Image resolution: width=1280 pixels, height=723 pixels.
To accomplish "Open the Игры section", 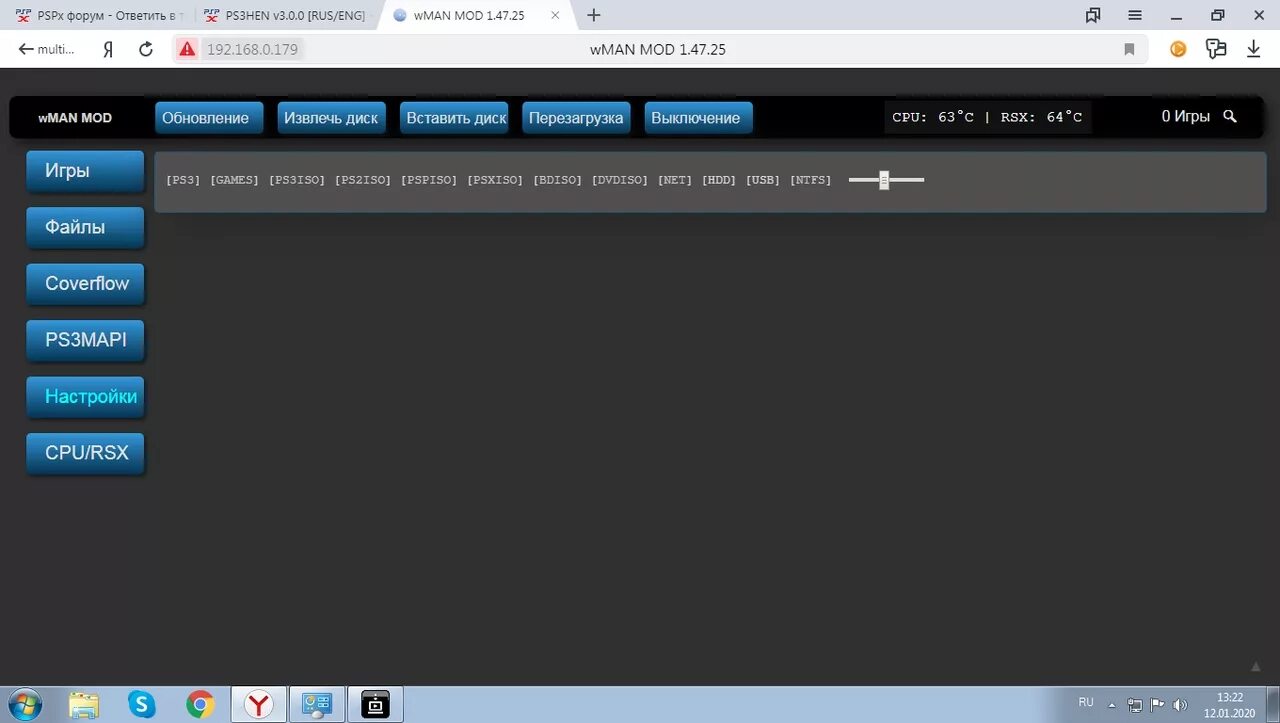I will [x=85, y=171].
